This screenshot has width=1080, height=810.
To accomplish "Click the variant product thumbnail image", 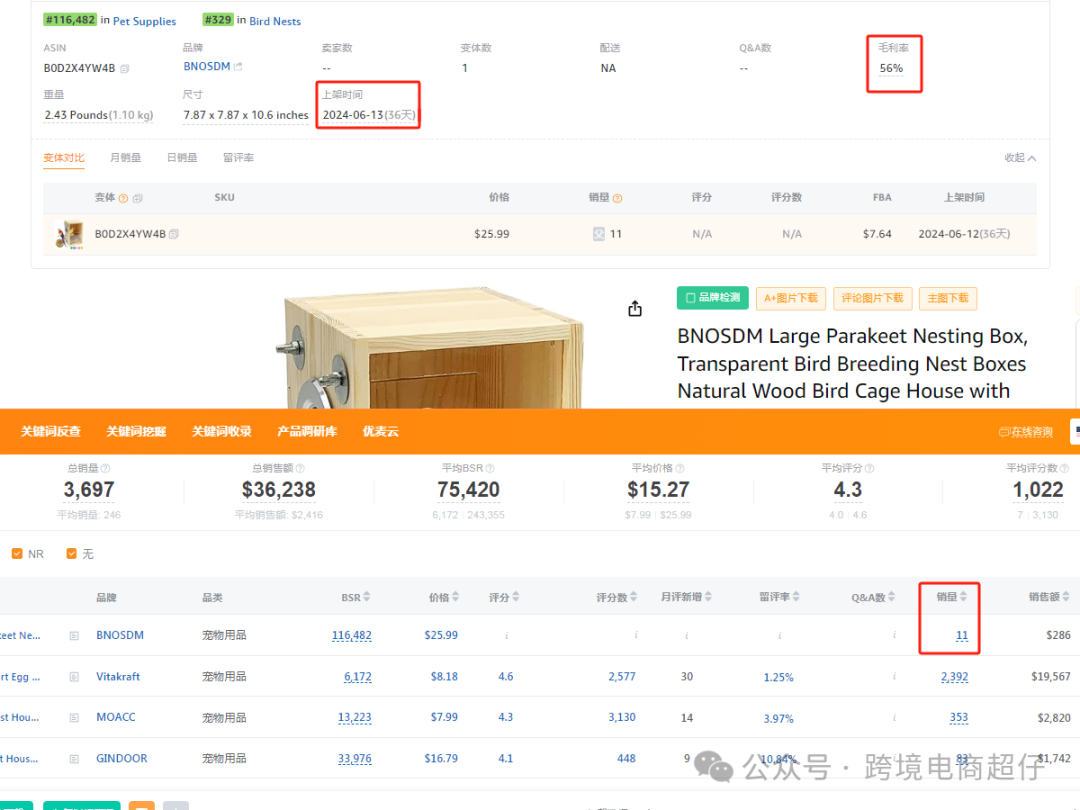I will click(69, 235).
